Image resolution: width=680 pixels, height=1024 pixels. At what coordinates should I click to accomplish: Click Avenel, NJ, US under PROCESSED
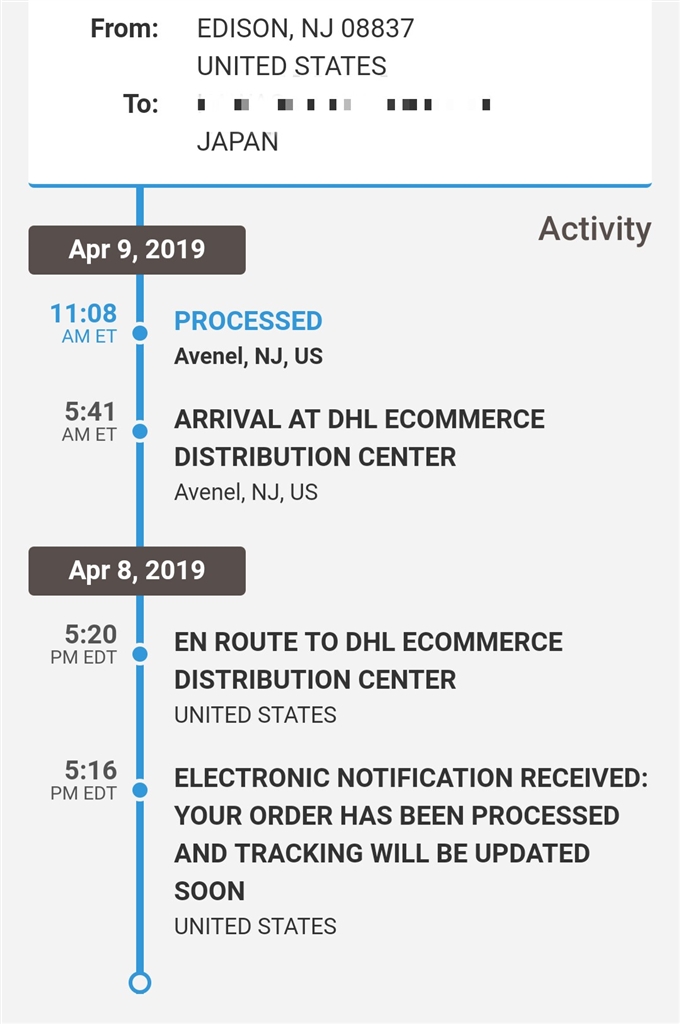click(x=248, y=357)
